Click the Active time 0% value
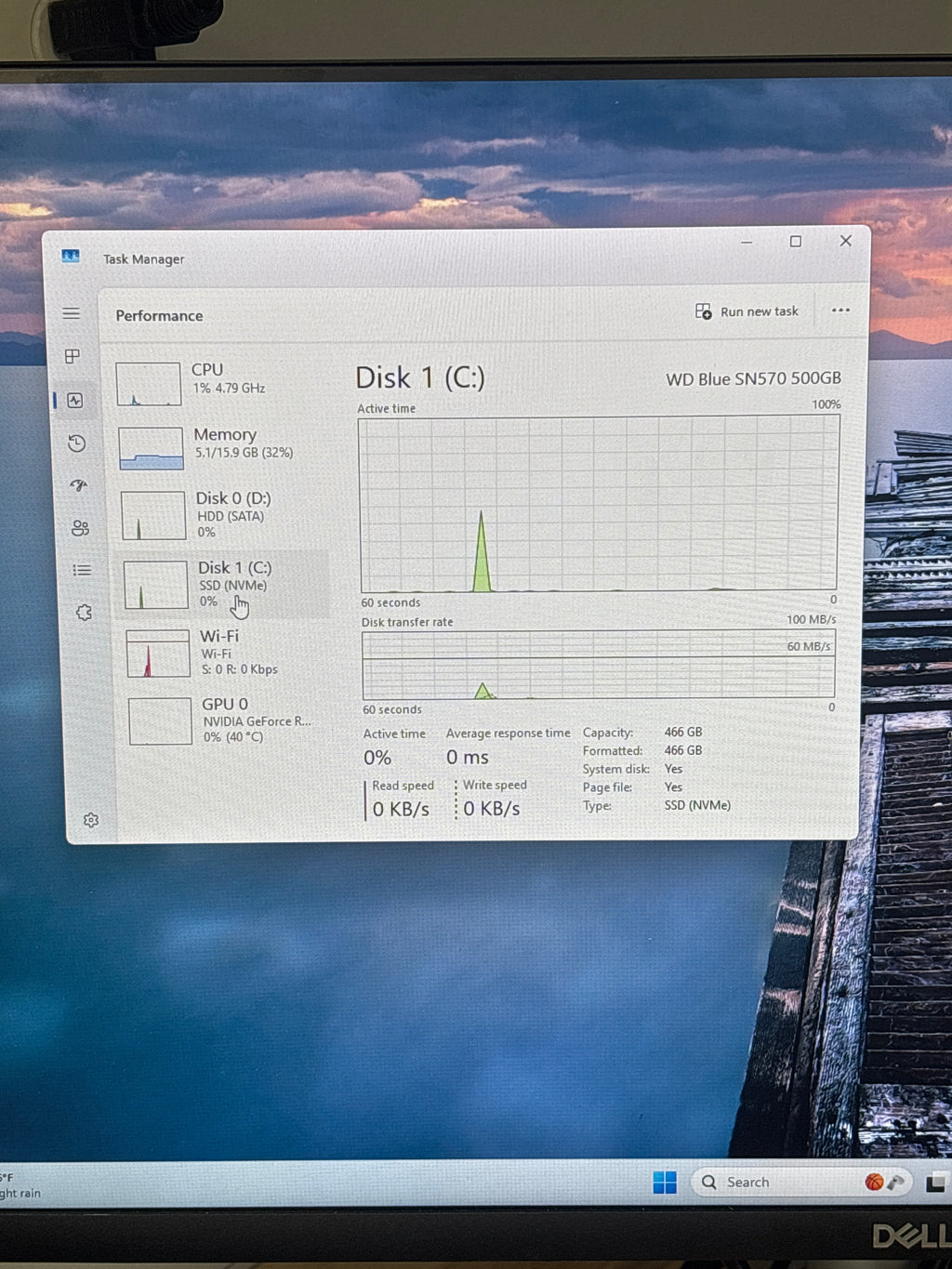 [x=377, y=758]
